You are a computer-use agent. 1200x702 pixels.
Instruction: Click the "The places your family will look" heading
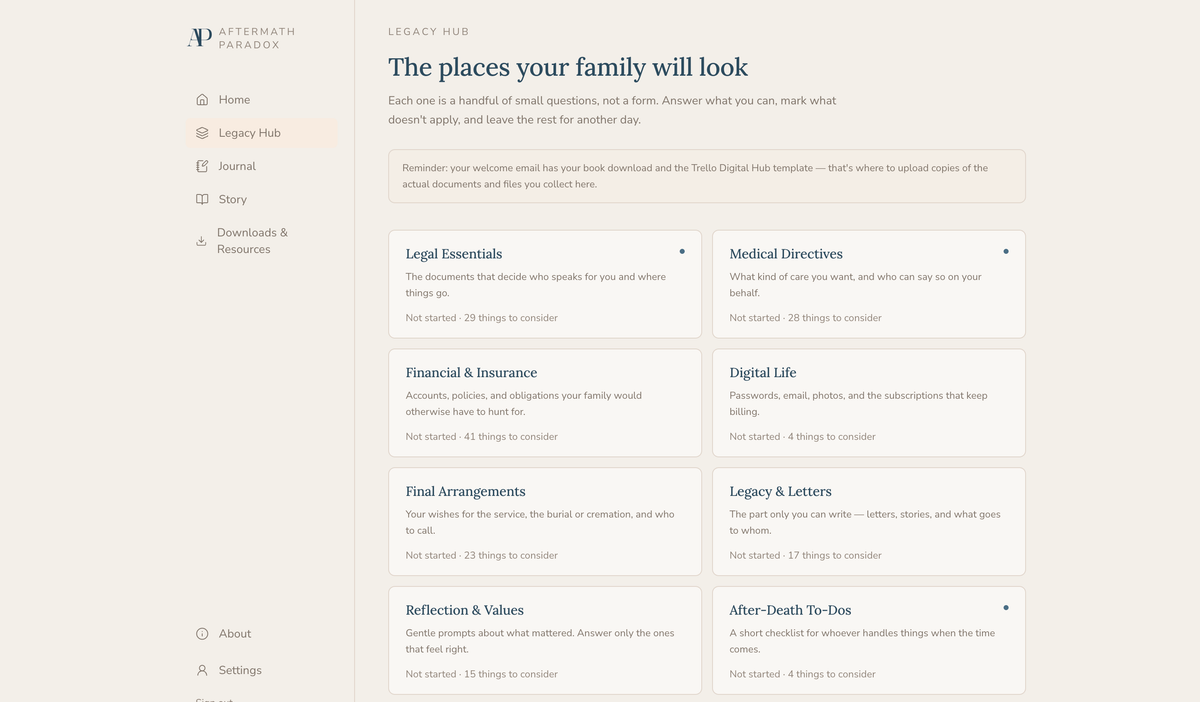tap(568, 67)
